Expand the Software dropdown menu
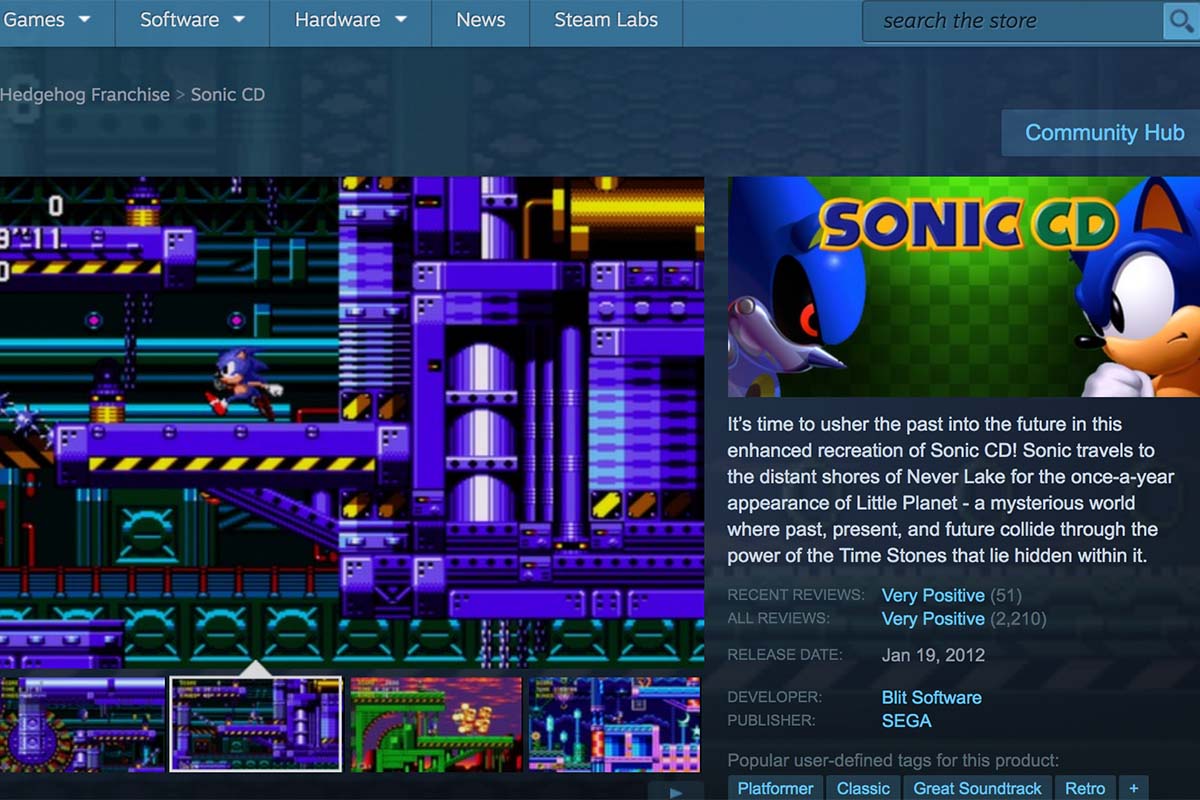Screen dimensions: 1200x800 pyautogui.click(x=192, y=20)
